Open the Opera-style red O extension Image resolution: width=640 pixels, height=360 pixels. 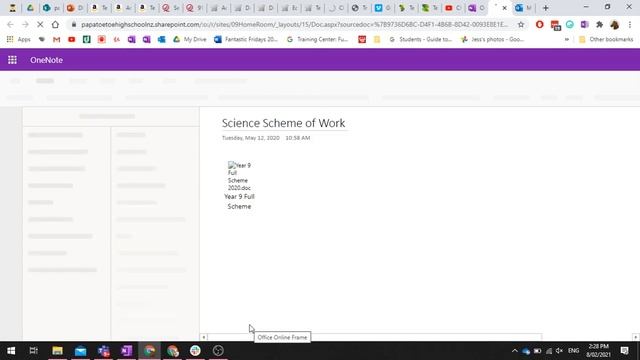click(x=540, y=24)
